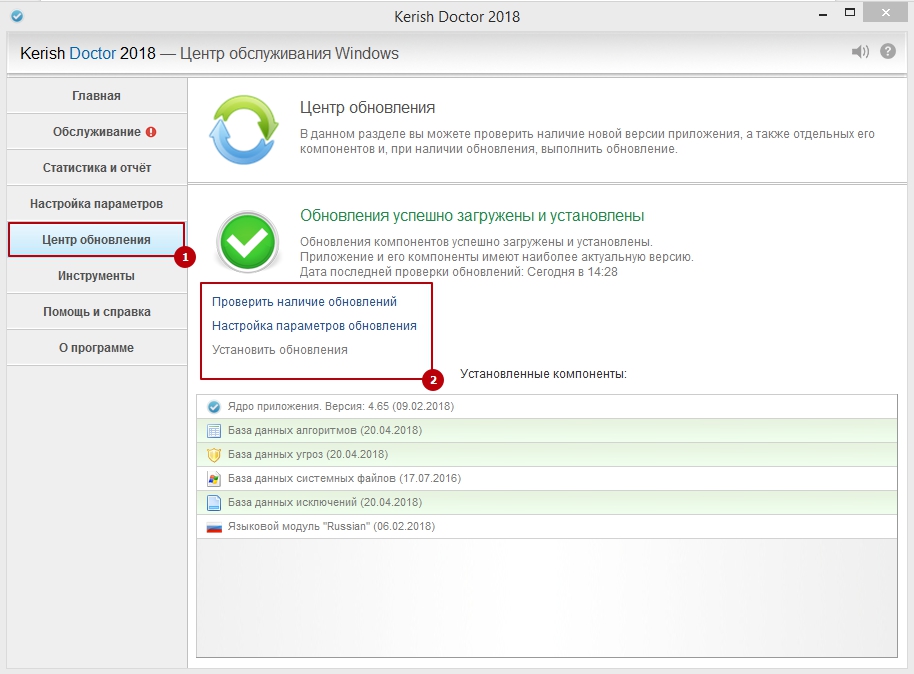Click the red alert badge beside Обслуживание
Image resolution: width=914 pixels, height=674 pixels.
coord(151,132)
